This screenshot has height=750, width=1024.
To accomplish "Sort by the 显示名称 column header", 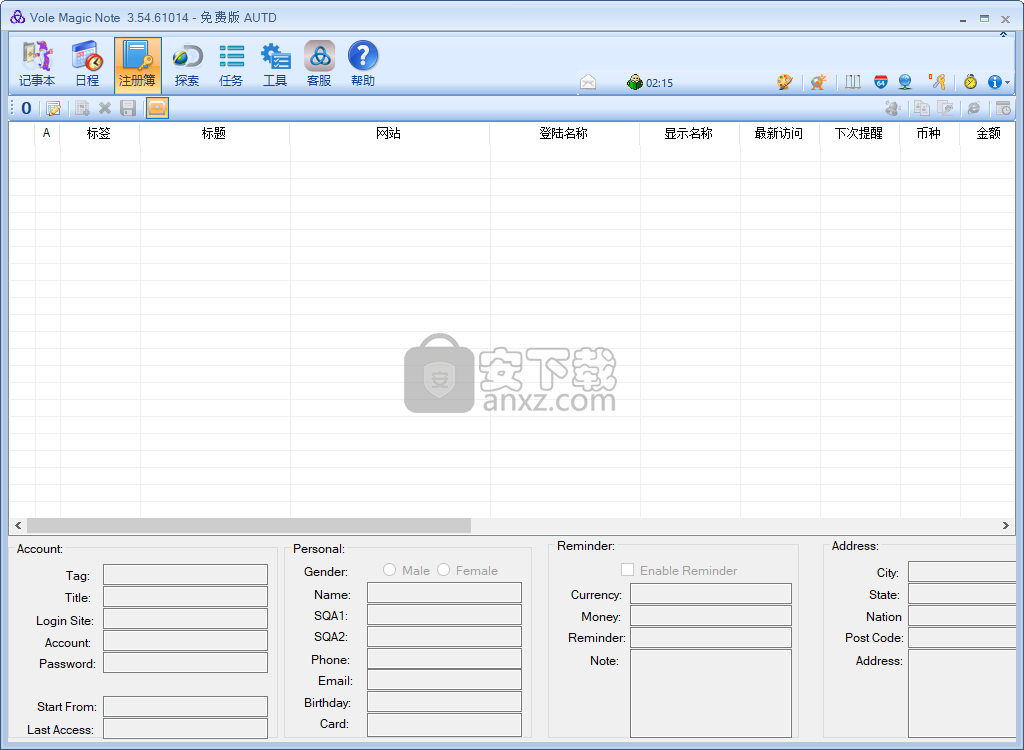I will pos(689,133).
